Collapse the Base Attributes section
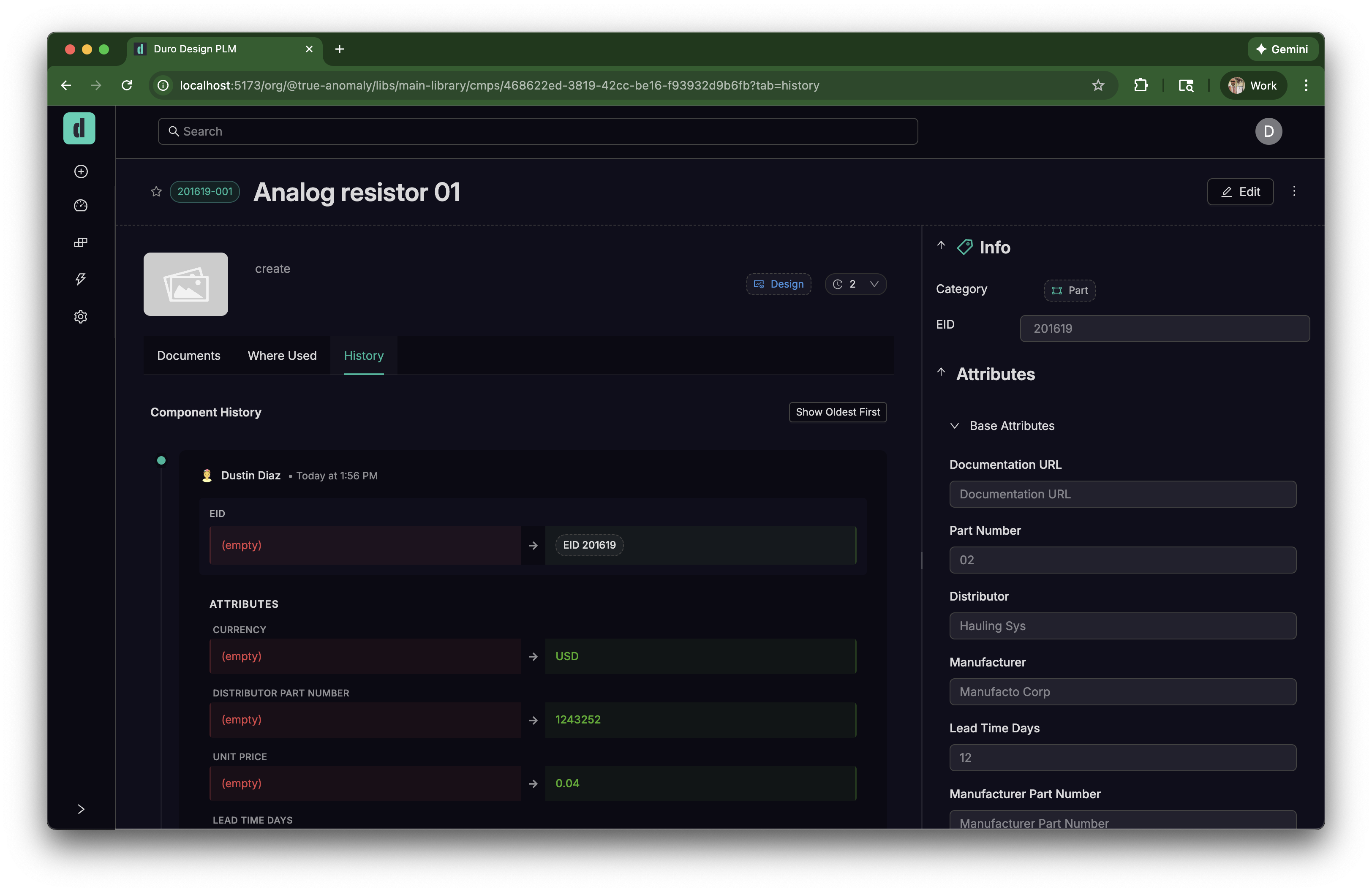This screenshot has width=1372, height=892. click(x=955, y=426)
